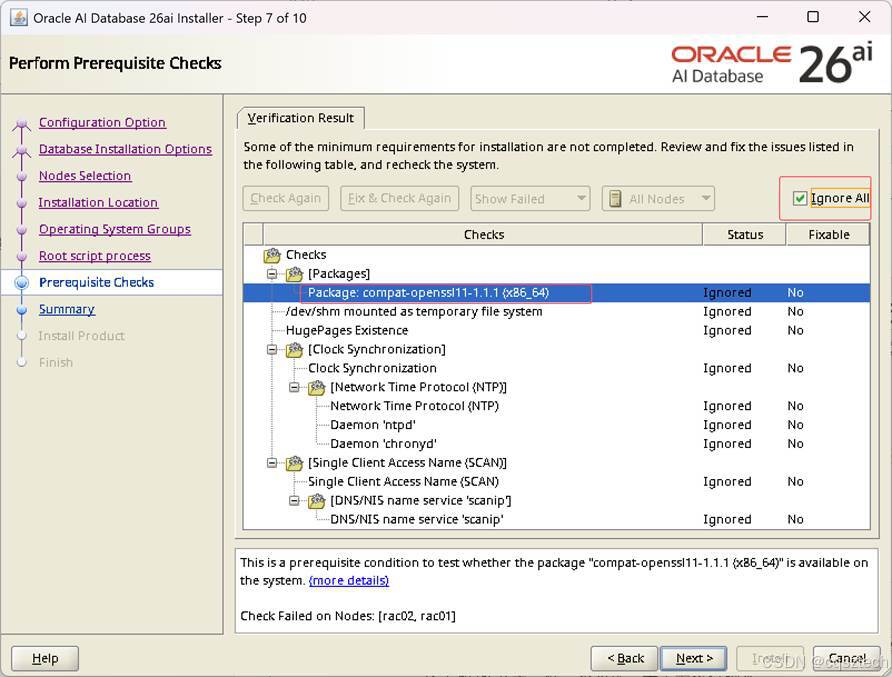Click the node icon in All Nodes dropdown
The width and height of the screenshot is (892, 677).
pyautogui.click(x=615, y=199)
